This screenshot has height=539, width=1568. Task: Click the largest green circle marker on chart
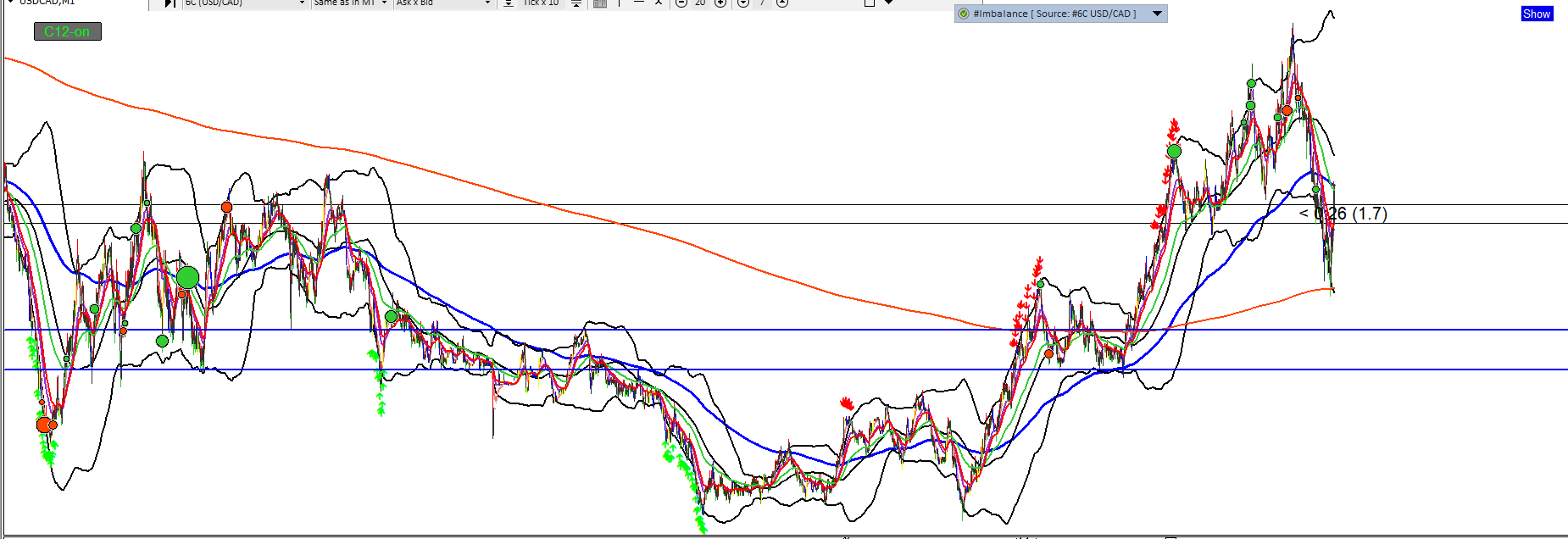coord(187,277)
